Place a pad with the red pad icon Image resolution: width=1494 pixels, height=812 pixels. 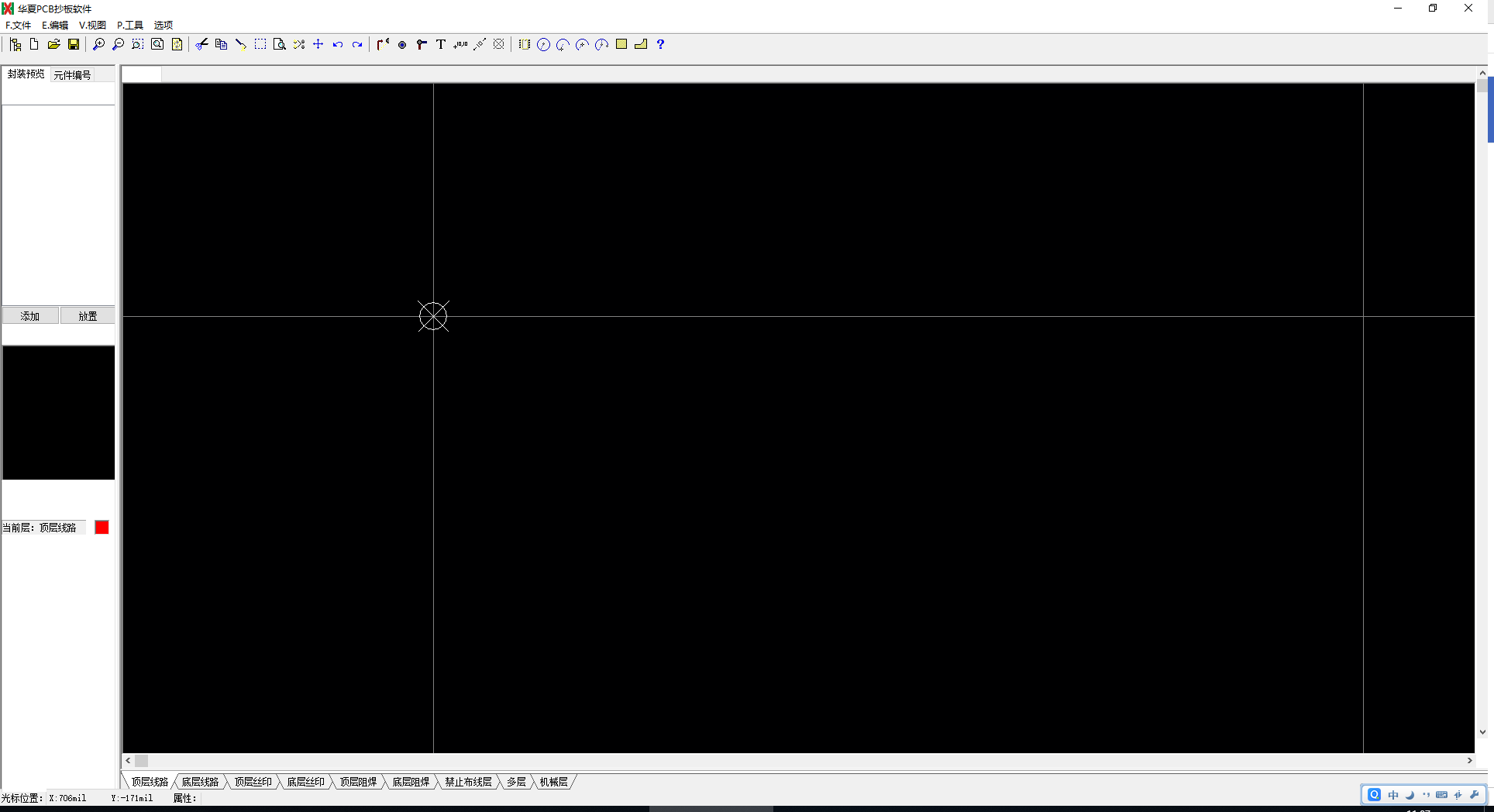pos(422,44)
